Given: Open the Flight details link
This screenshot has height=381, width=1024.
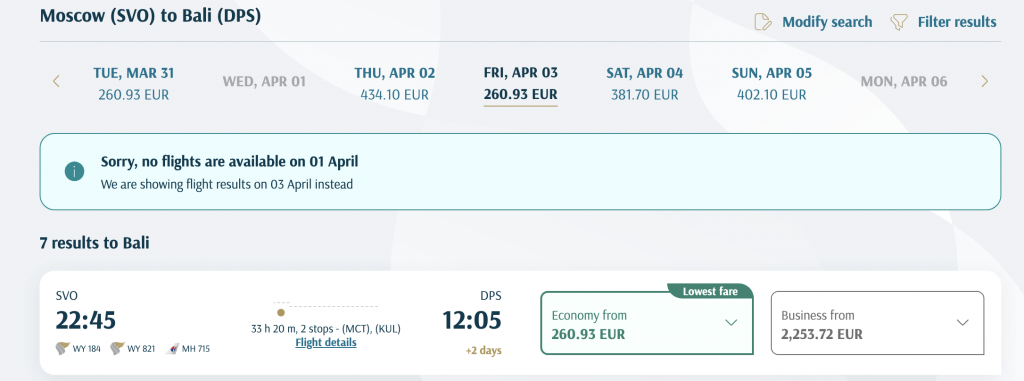Looking at the screenshot, I should click(x=326, y=342).
